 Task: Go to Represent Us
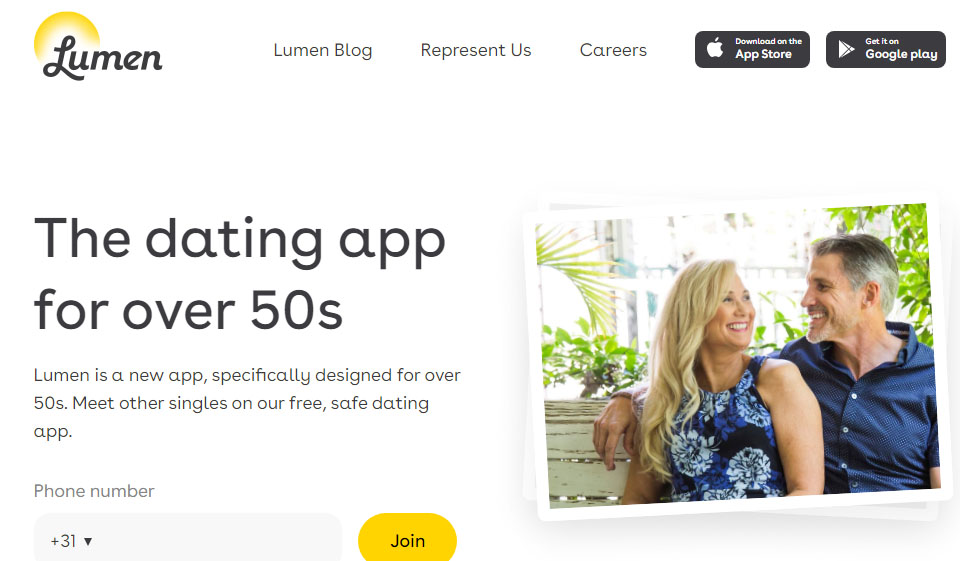(x=476, y=50)
